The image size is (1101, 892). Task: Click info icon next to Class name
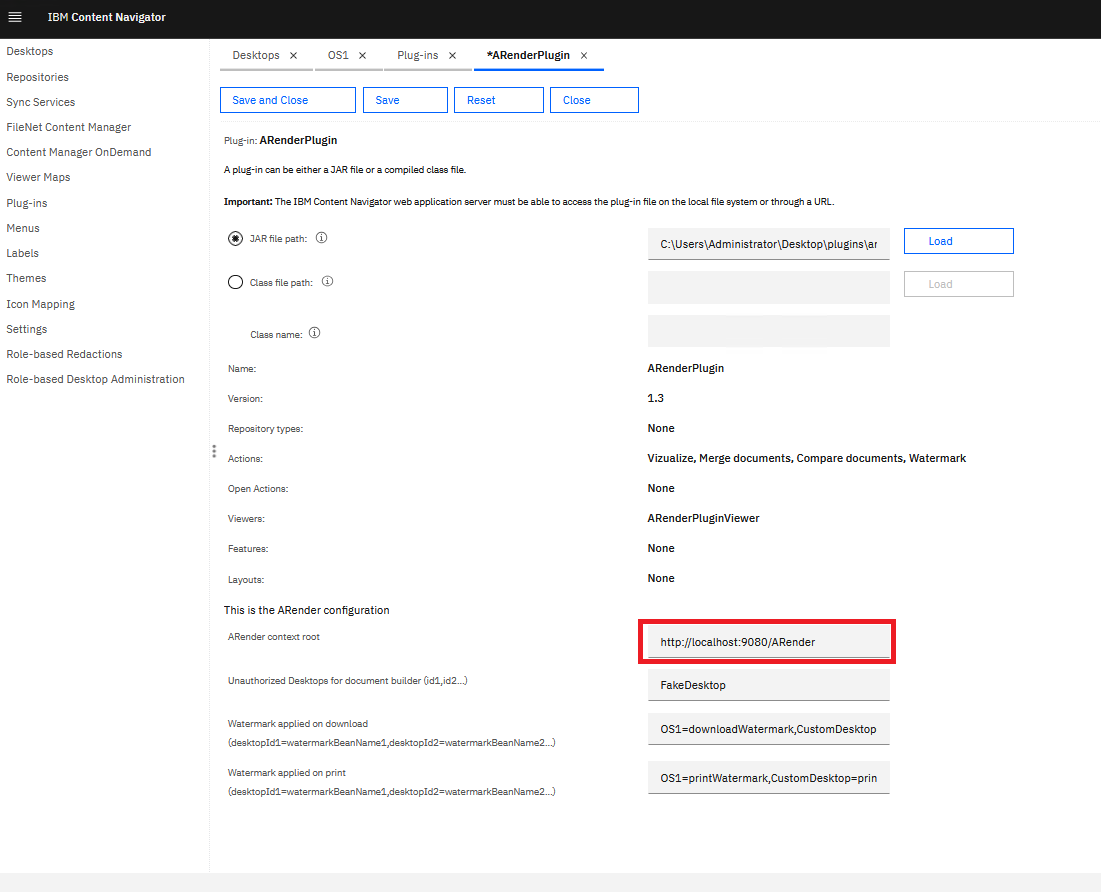coord(315,333)
